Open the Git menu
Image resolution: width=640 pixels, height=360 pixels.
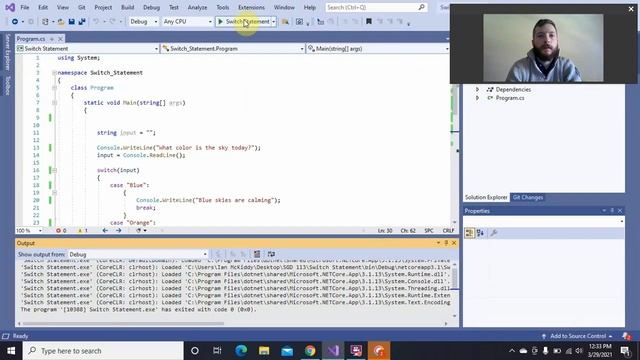tap(82, 7)
